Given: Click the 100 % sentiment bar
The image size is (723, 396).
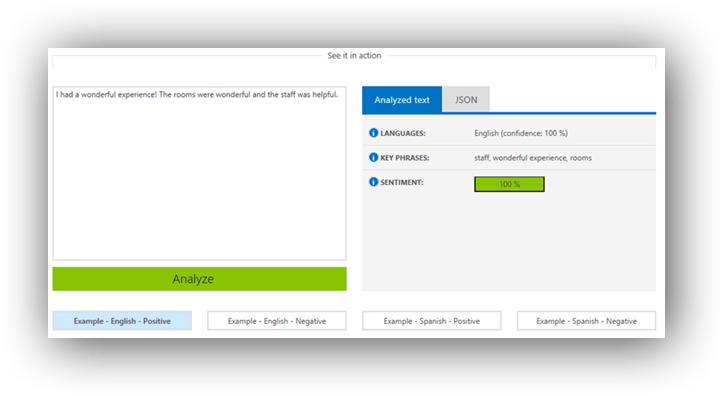Looking at the screenshot, I should point(510,184).
